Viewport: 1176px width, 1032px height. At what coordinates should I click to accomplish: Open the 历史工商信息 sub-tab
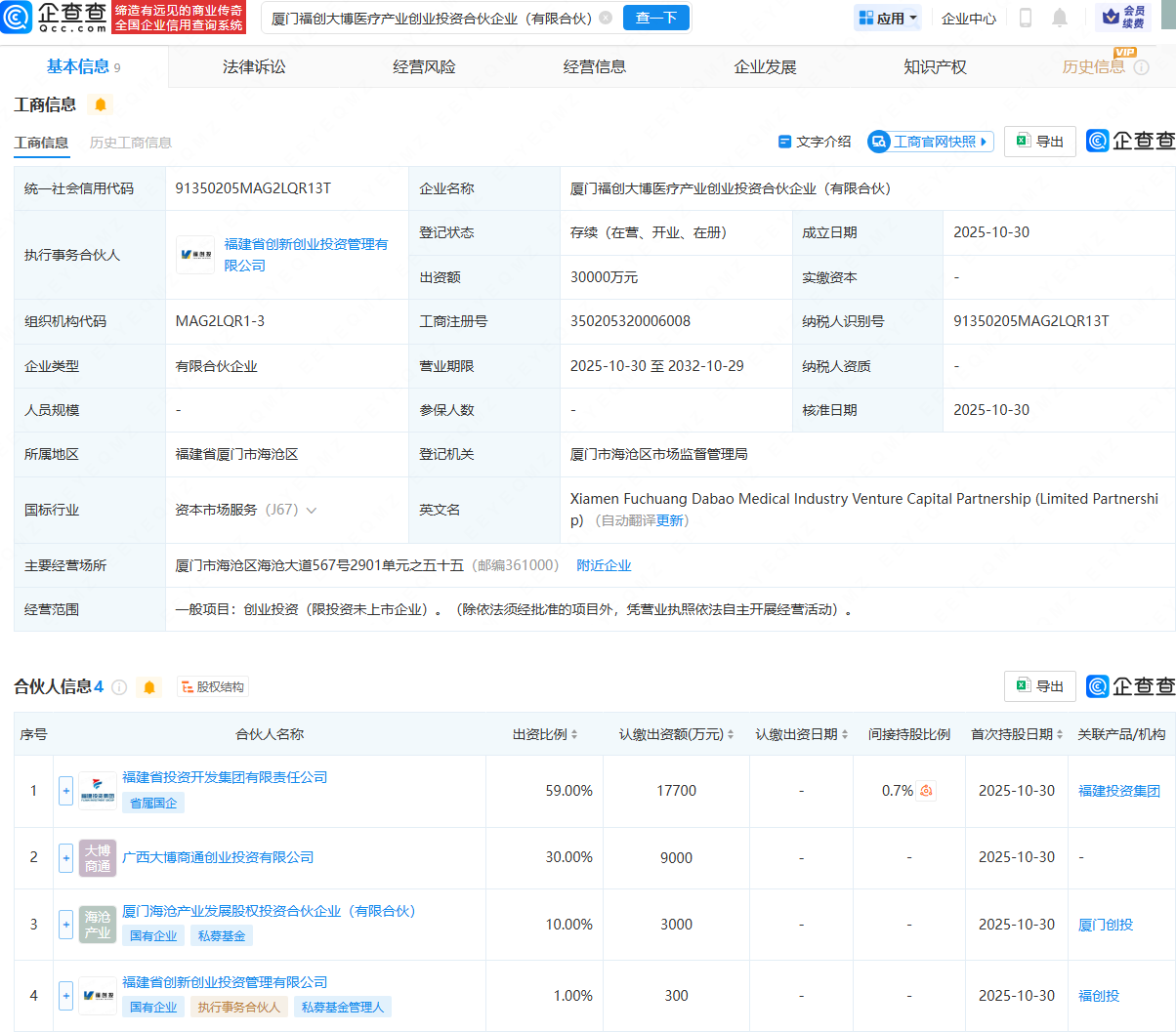(x=130, y=143)
